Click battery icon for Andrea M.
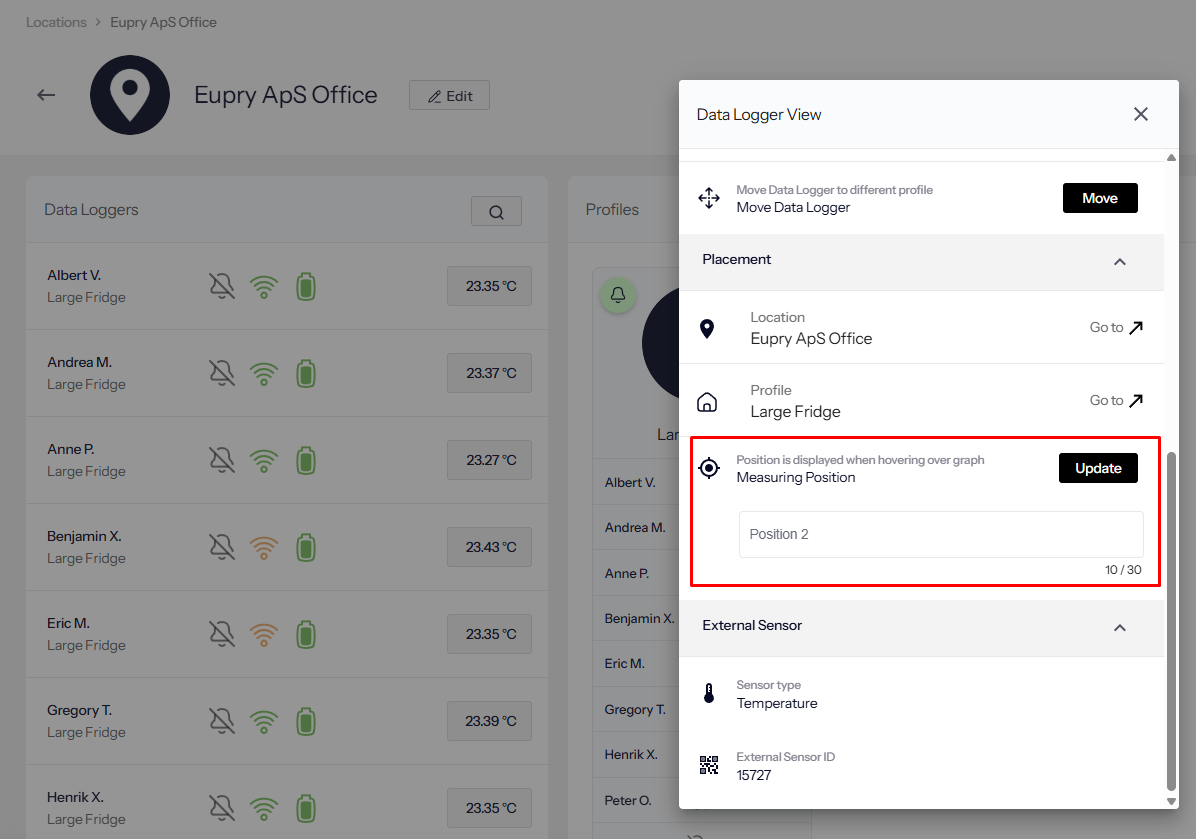1196x839 pixels. point(306,374)
